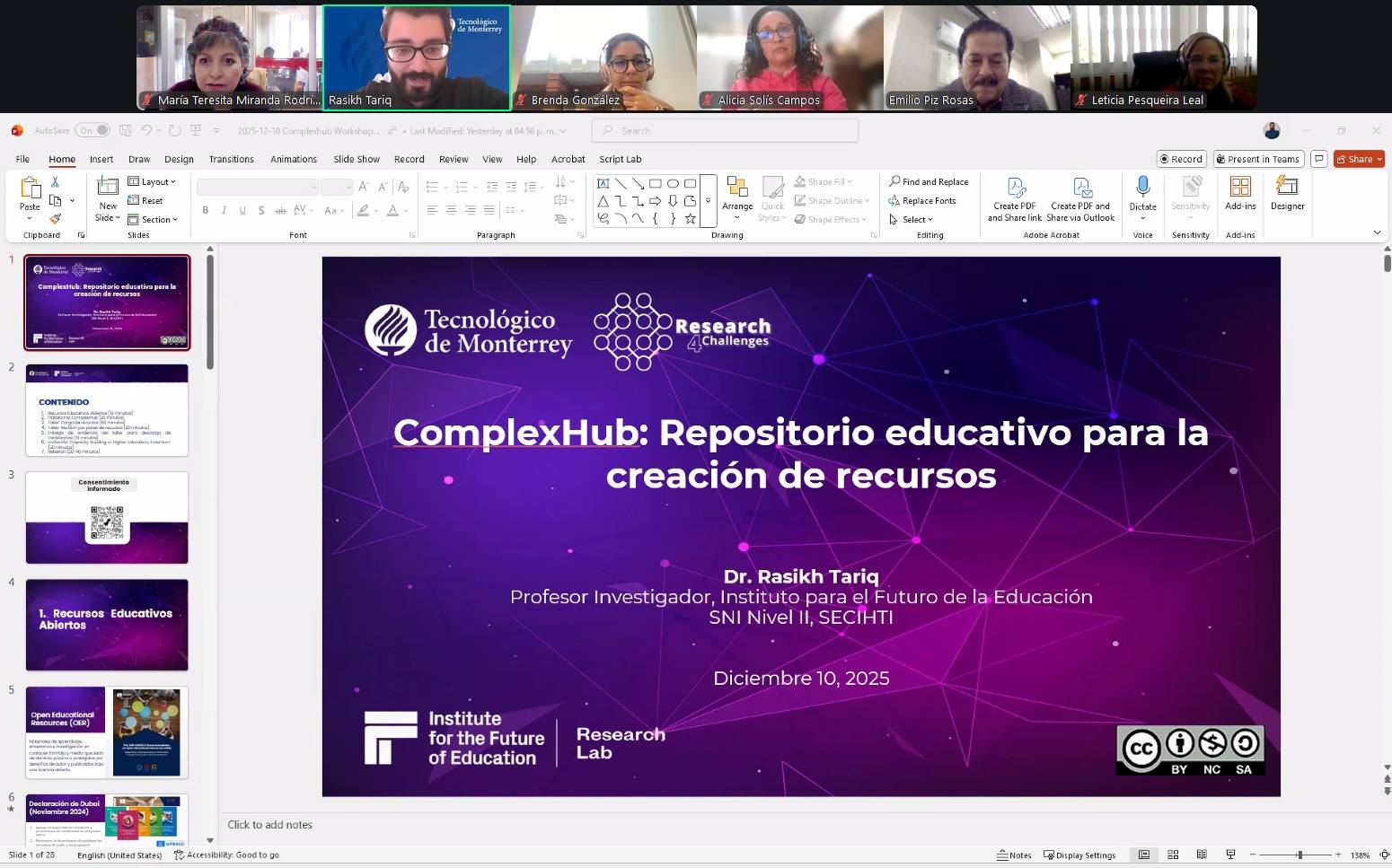The image size is (1392, 868).
Task: Click the New Slide icon
Action: tap(108, 187)
